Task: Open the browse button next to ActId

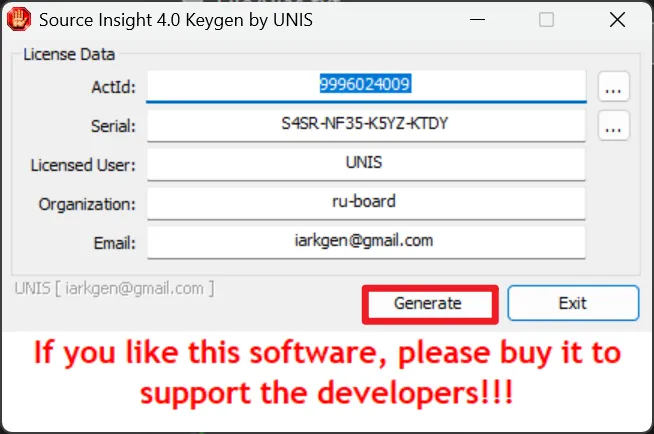Action: (614, 87)
